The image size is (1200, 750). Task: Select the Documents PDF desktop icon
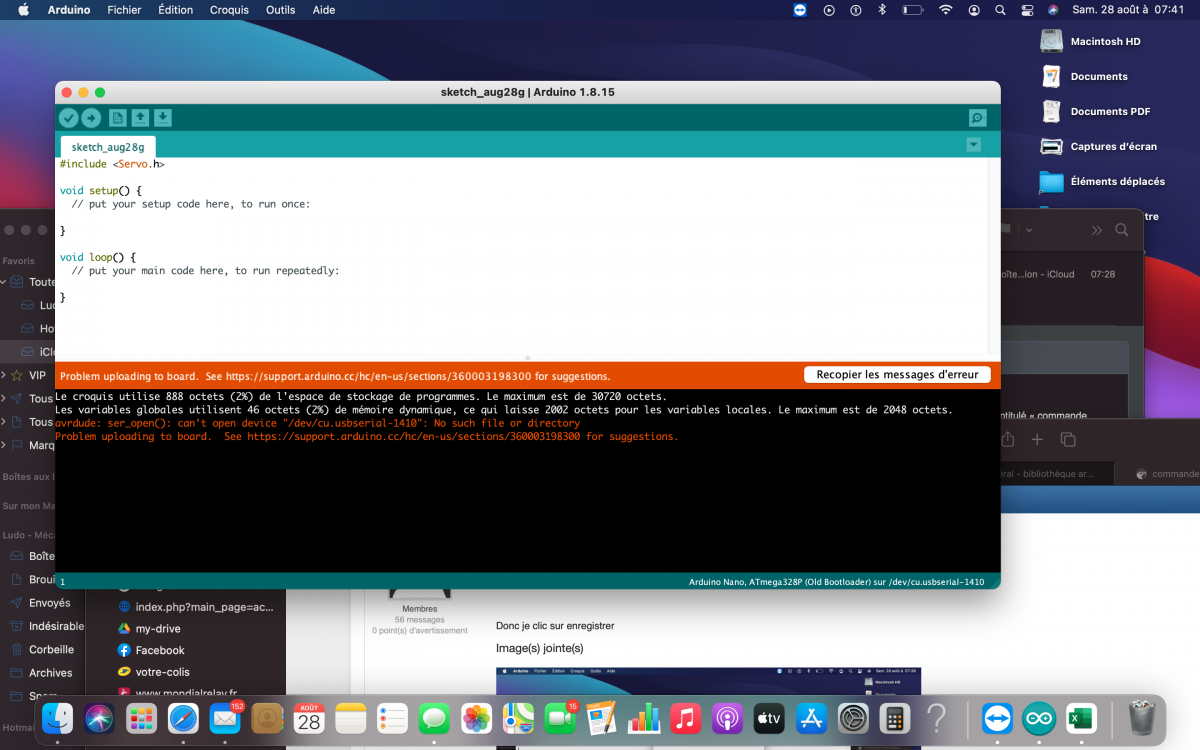coord(1051,111)
